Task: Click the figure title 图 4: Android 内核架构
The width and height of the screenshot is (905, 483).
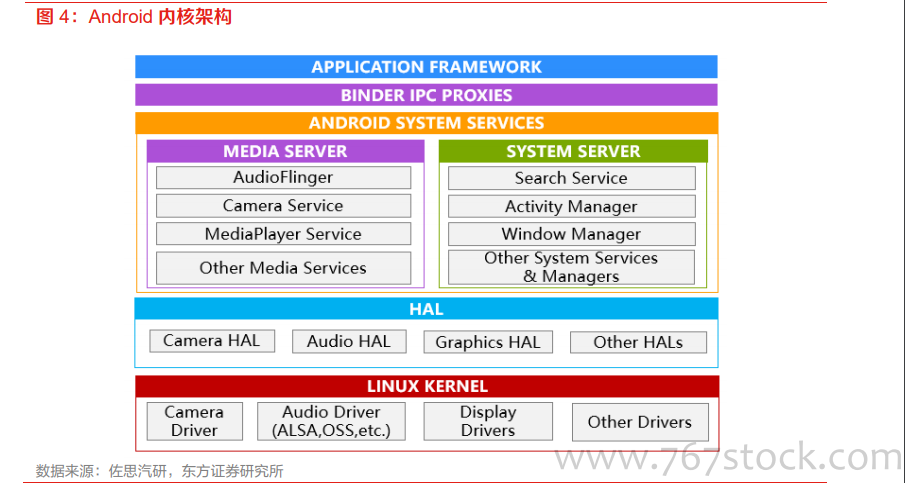Action: 134,17
